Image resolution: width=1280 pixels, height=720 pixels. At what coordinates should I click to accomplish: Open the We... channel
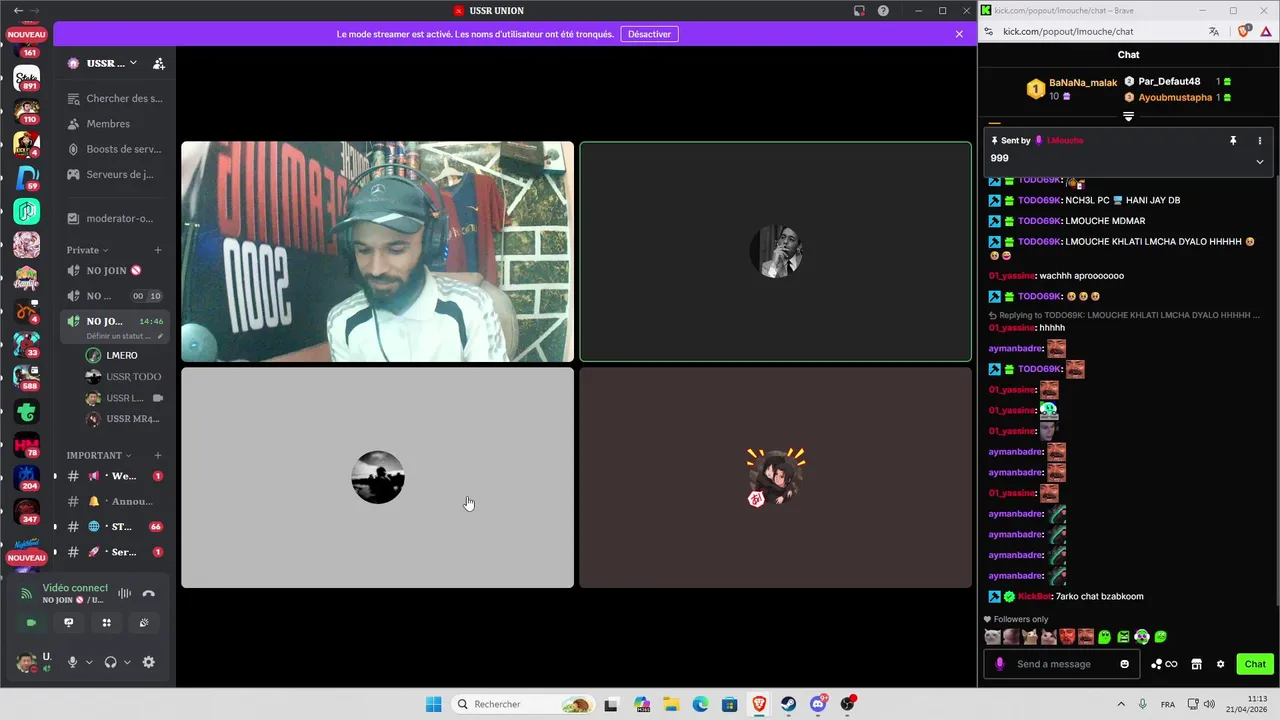tap(115, 476)
